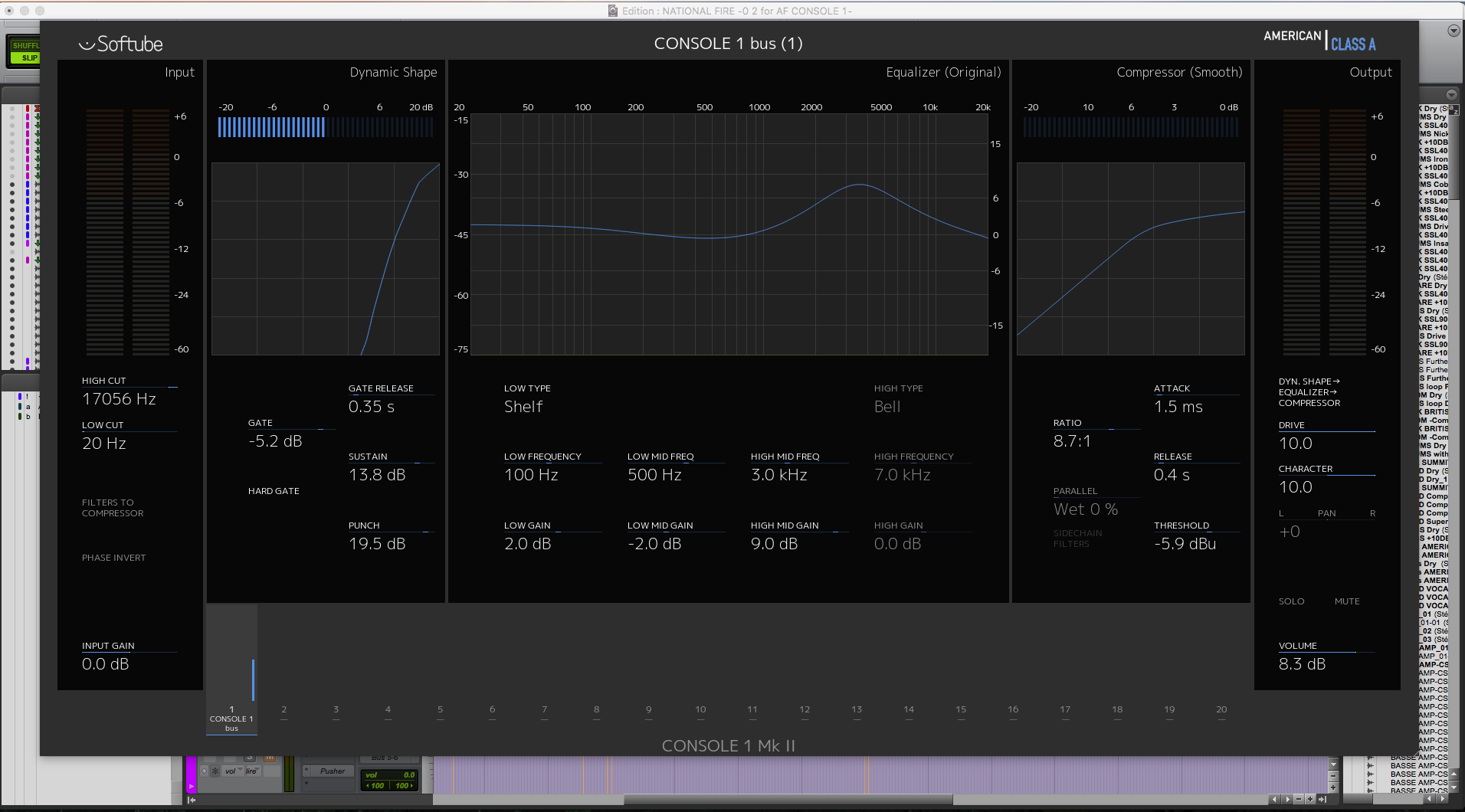Click the compressor Ratio 8.7:1 value
This screenshot has height=812, width=1465.
(1072, 441)
